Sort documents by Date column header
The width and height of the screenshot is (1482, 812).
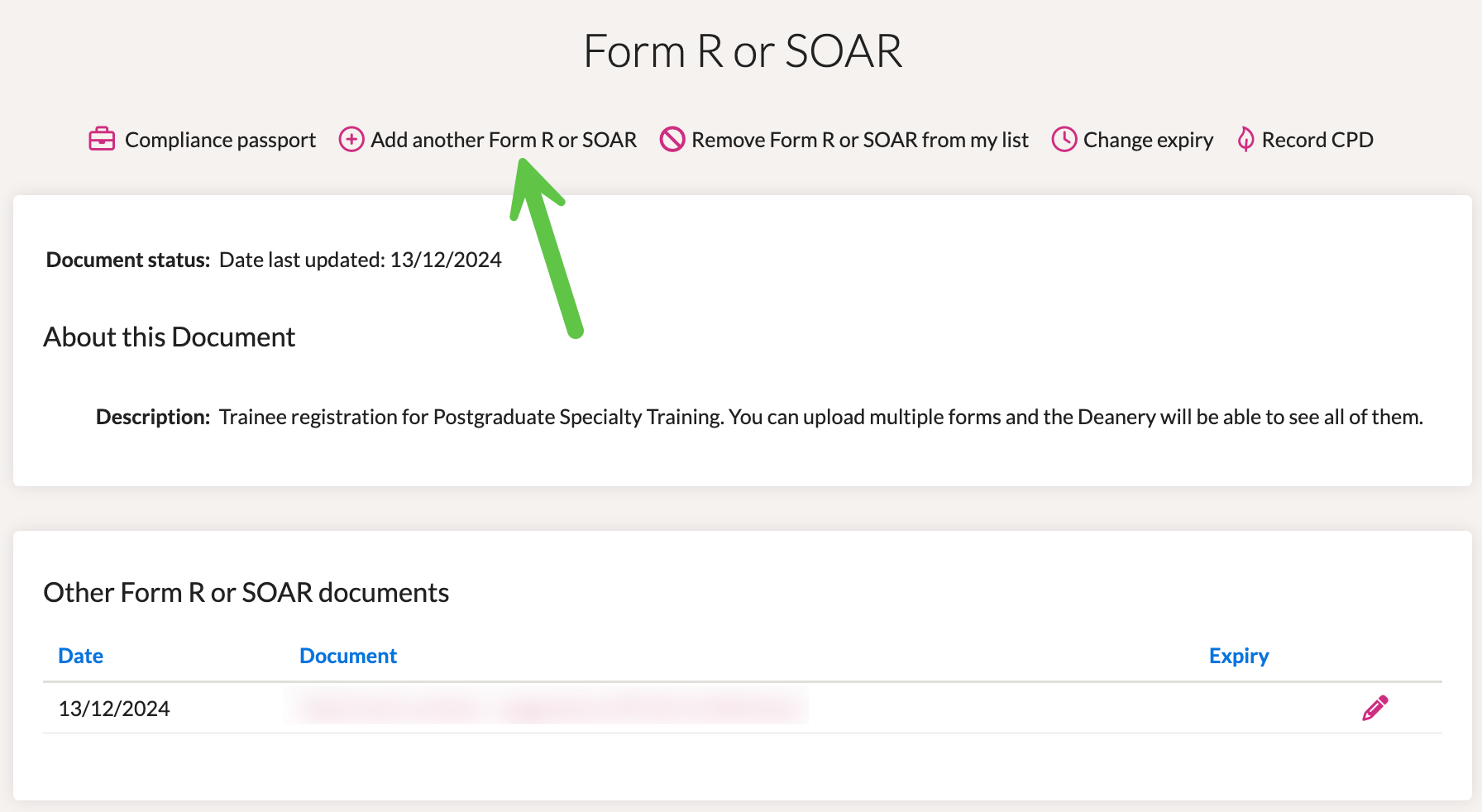(81, 656)
